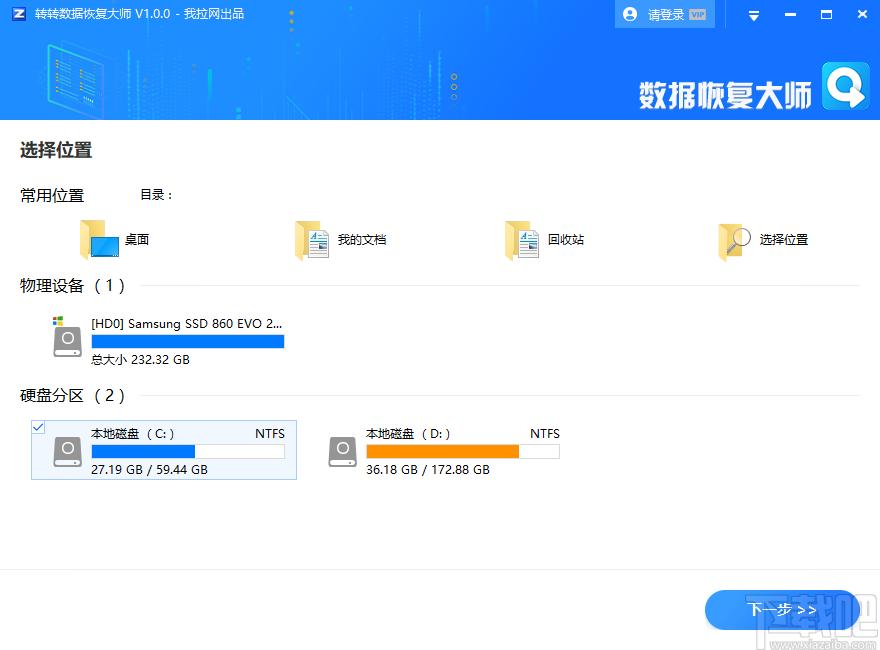880x650 pixels.
Task: Click the [HD0] Samsung SSD 860 EVO name
Action: (187, 323)
